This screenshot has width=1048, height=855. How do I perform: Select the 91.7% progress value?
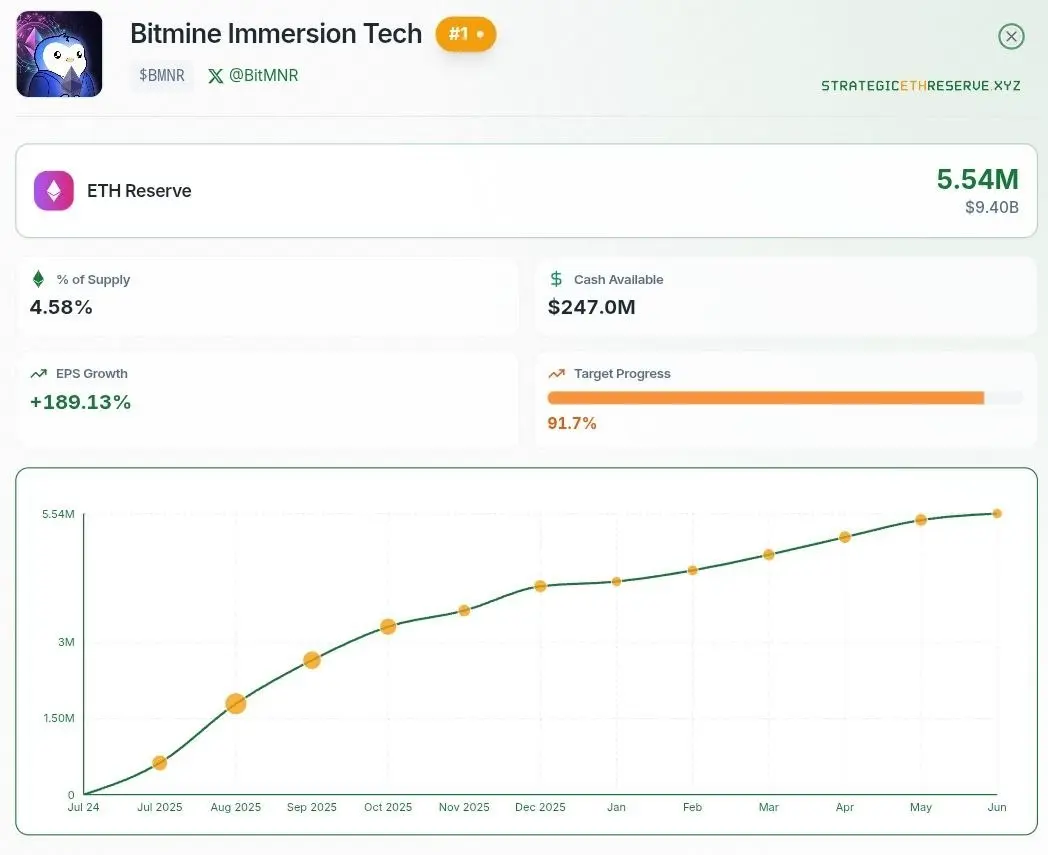pos(572,423)
